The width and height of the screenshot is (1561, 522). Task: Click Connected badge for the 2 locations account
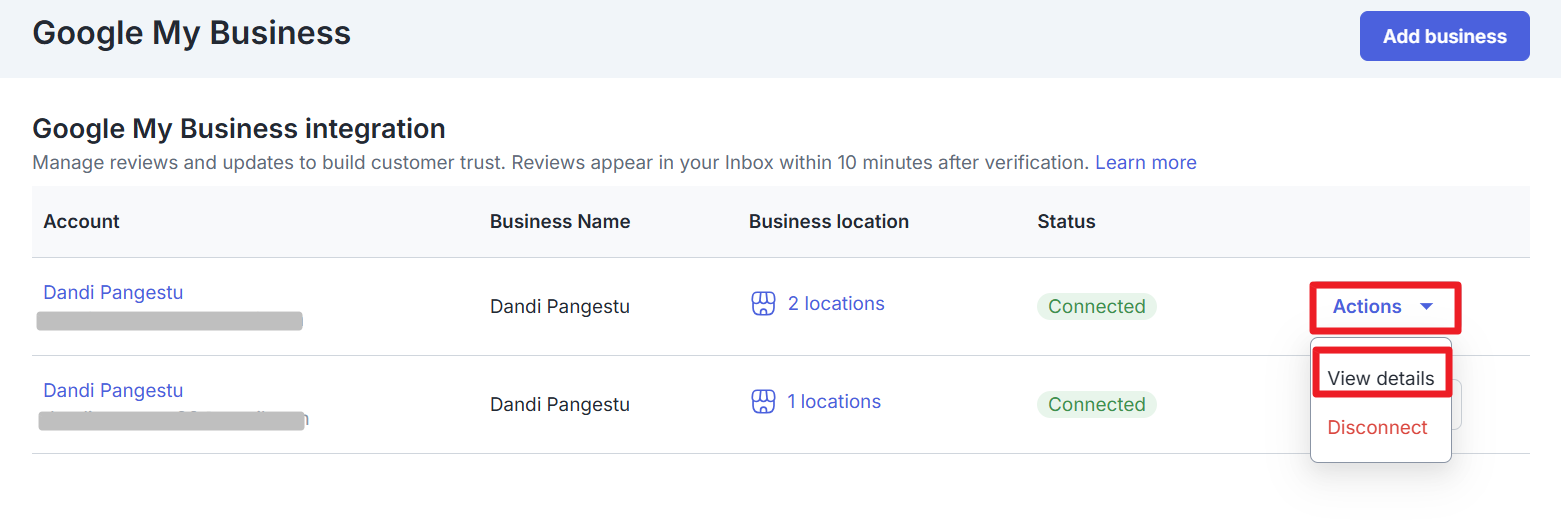[1096, 306]
